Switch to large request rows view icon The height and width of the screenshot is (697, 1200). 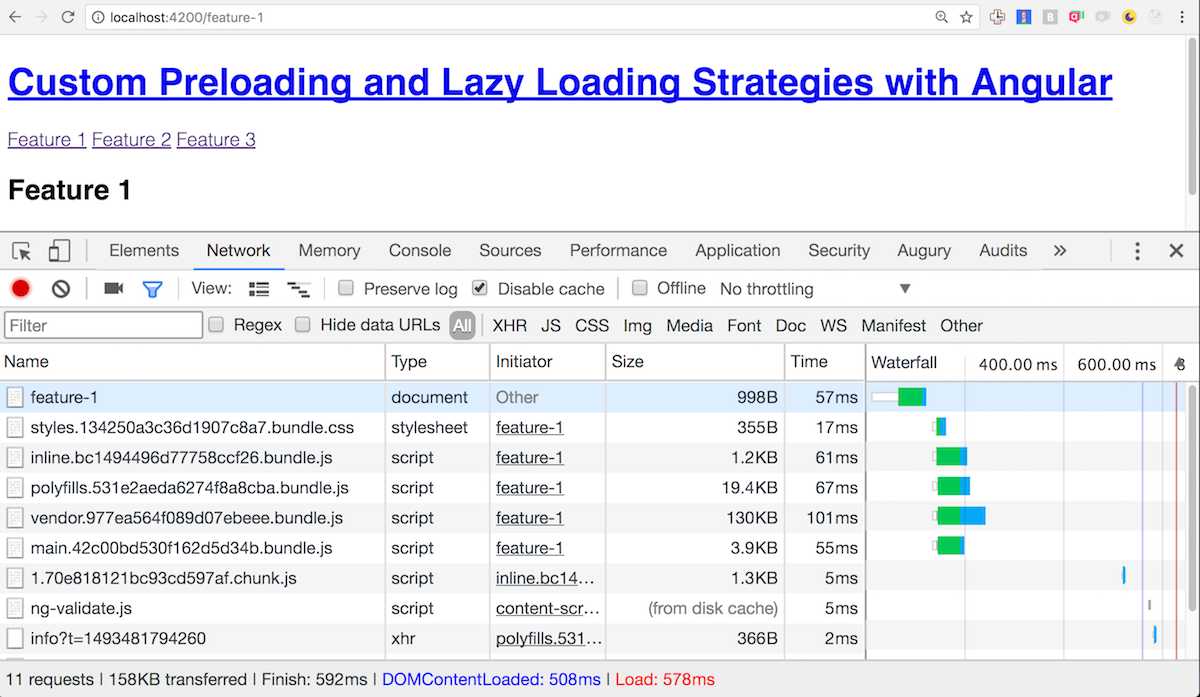pyautogui.click(x=260, y=289)
